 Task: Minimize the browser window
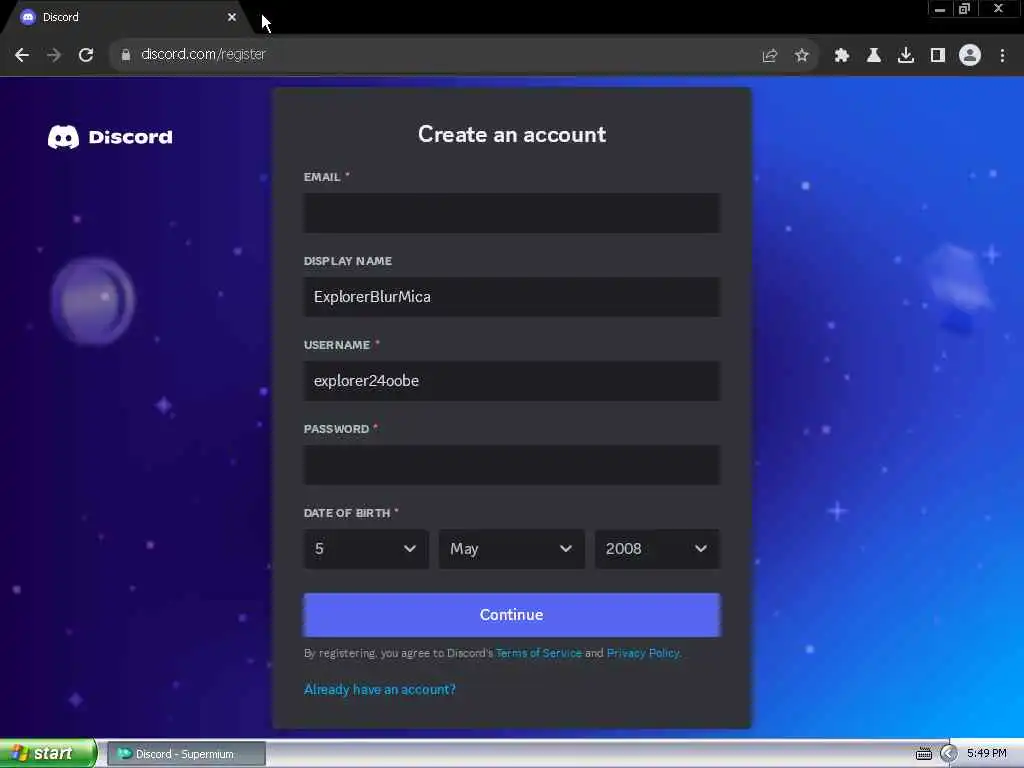coord(940,9)
